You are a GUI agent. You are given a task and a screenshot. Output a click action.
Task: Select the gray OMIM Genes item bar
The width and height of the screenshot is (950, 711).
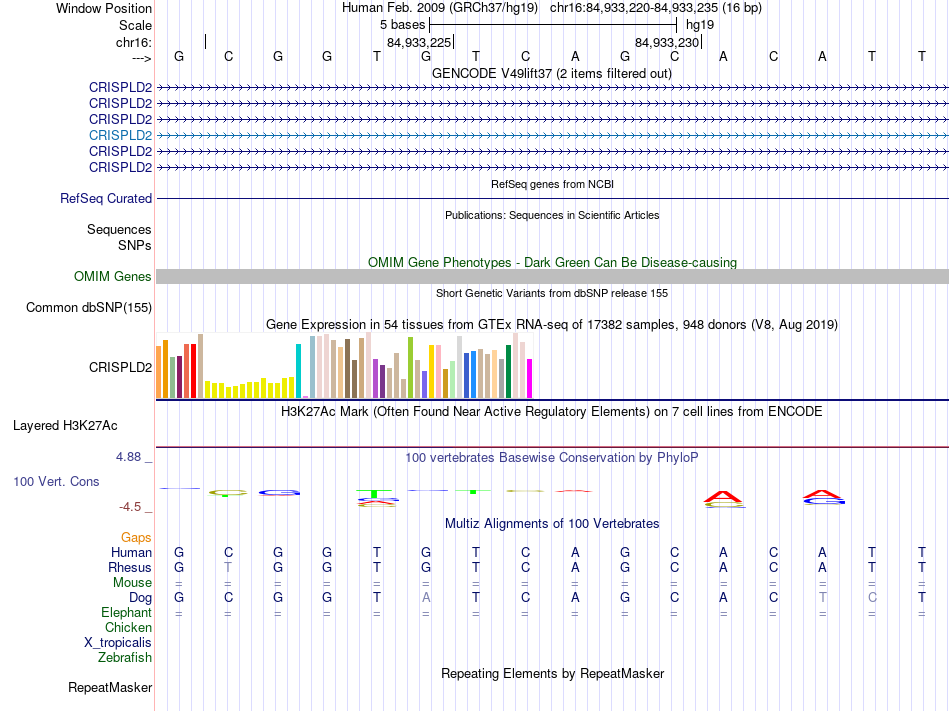pos(552,277)
